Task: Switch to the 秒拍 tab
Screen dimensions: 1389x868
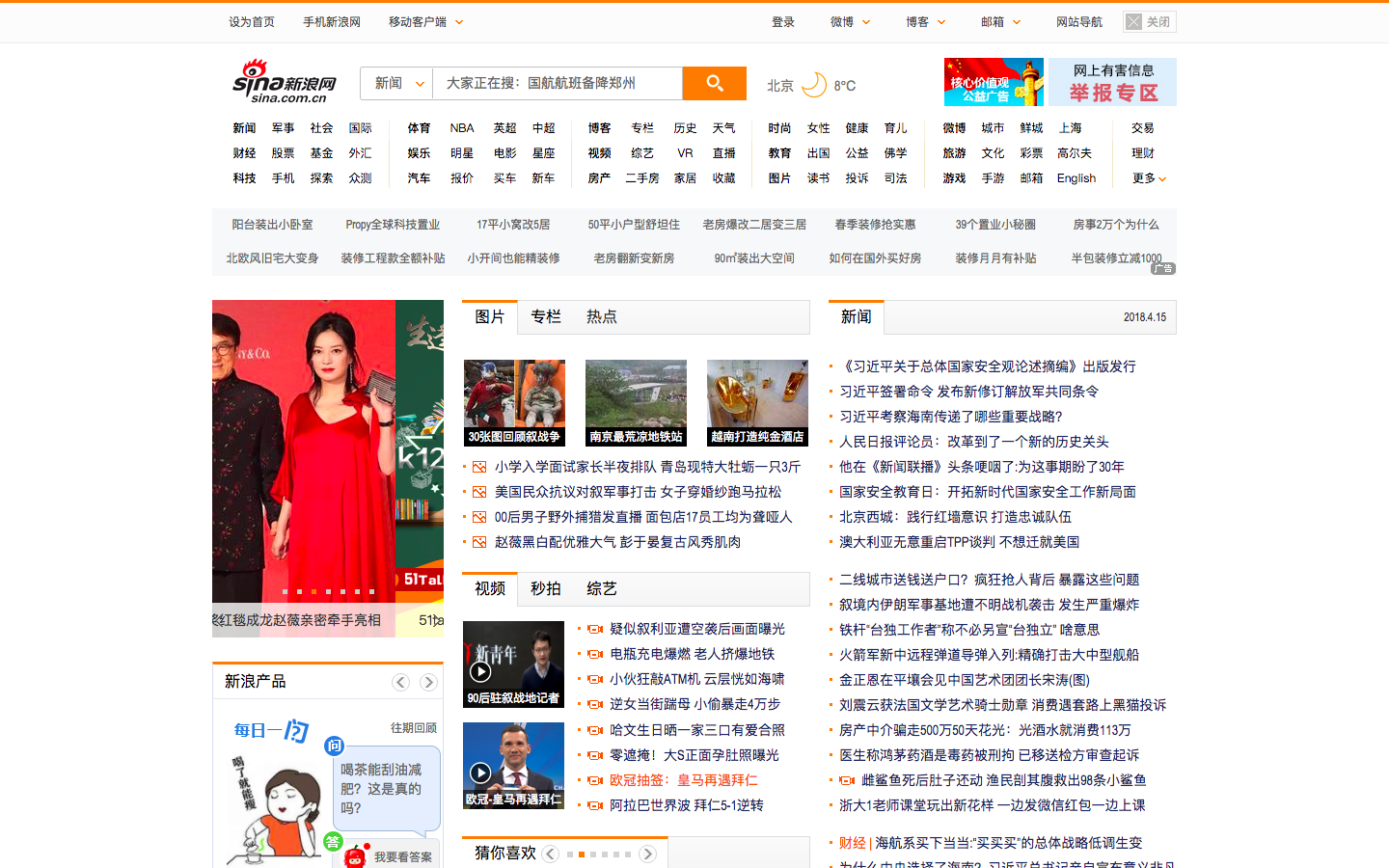Action: pyautogui.click(x=546, y=588)
